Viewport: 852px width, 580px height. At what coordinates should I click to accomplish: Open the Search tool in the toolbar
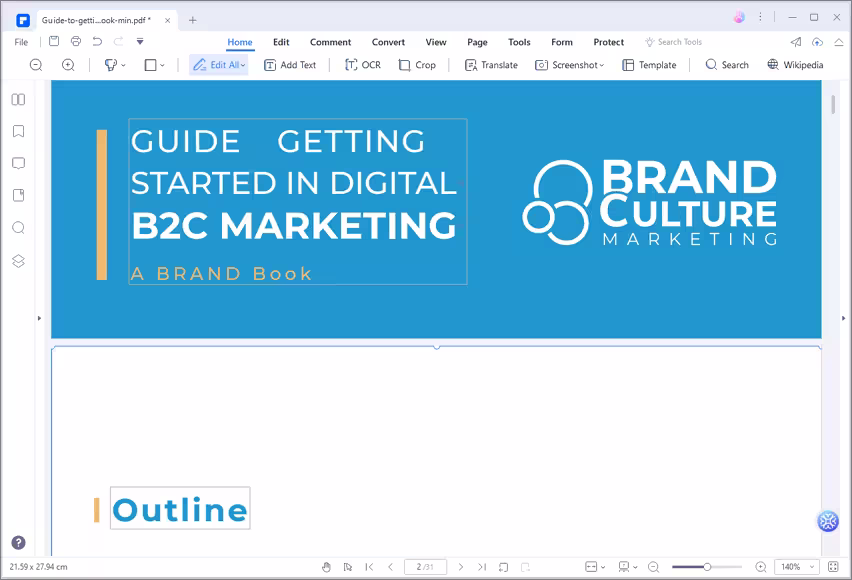point(727,65)
